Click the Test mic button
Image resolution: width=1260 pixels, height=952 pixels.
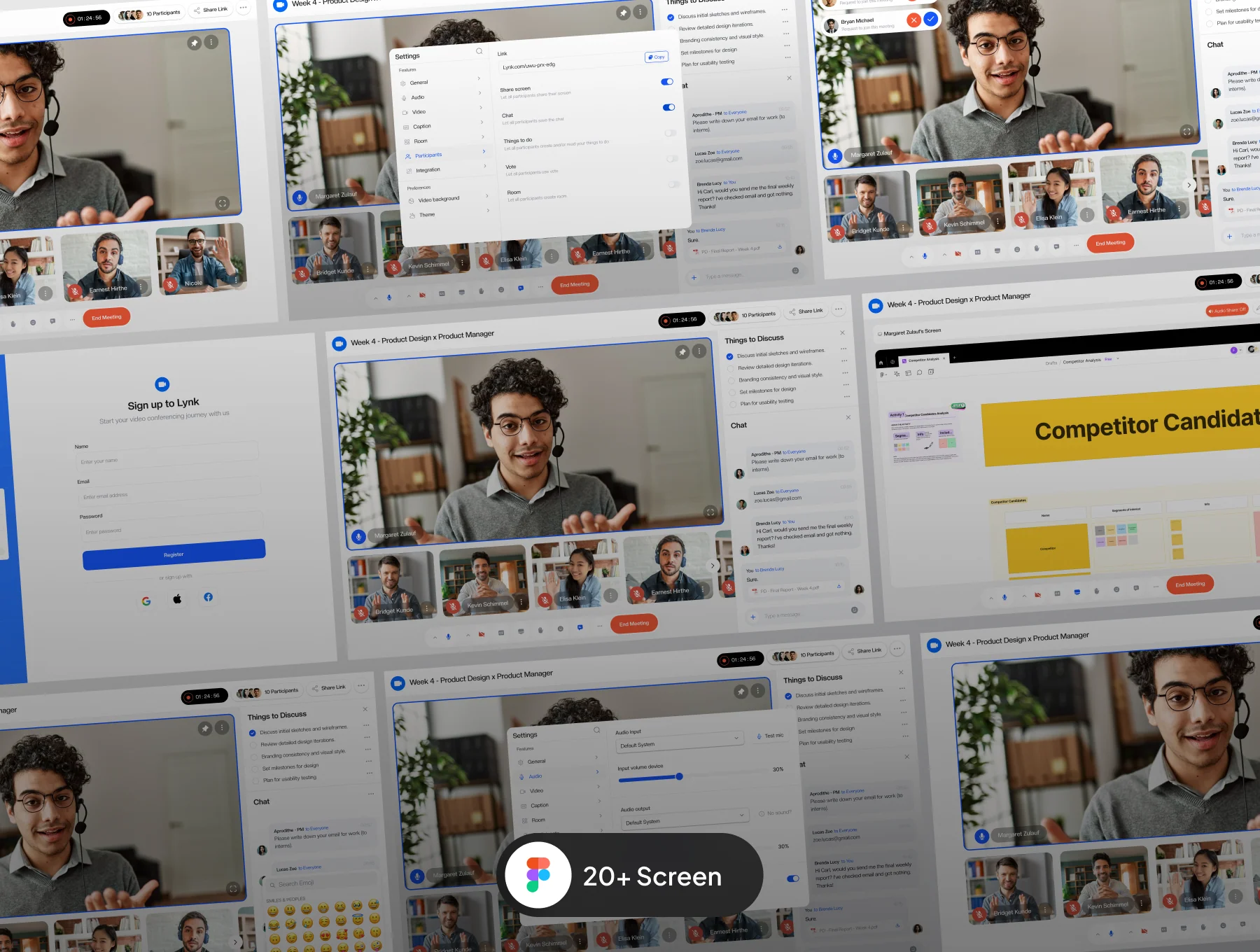[770, 736]
